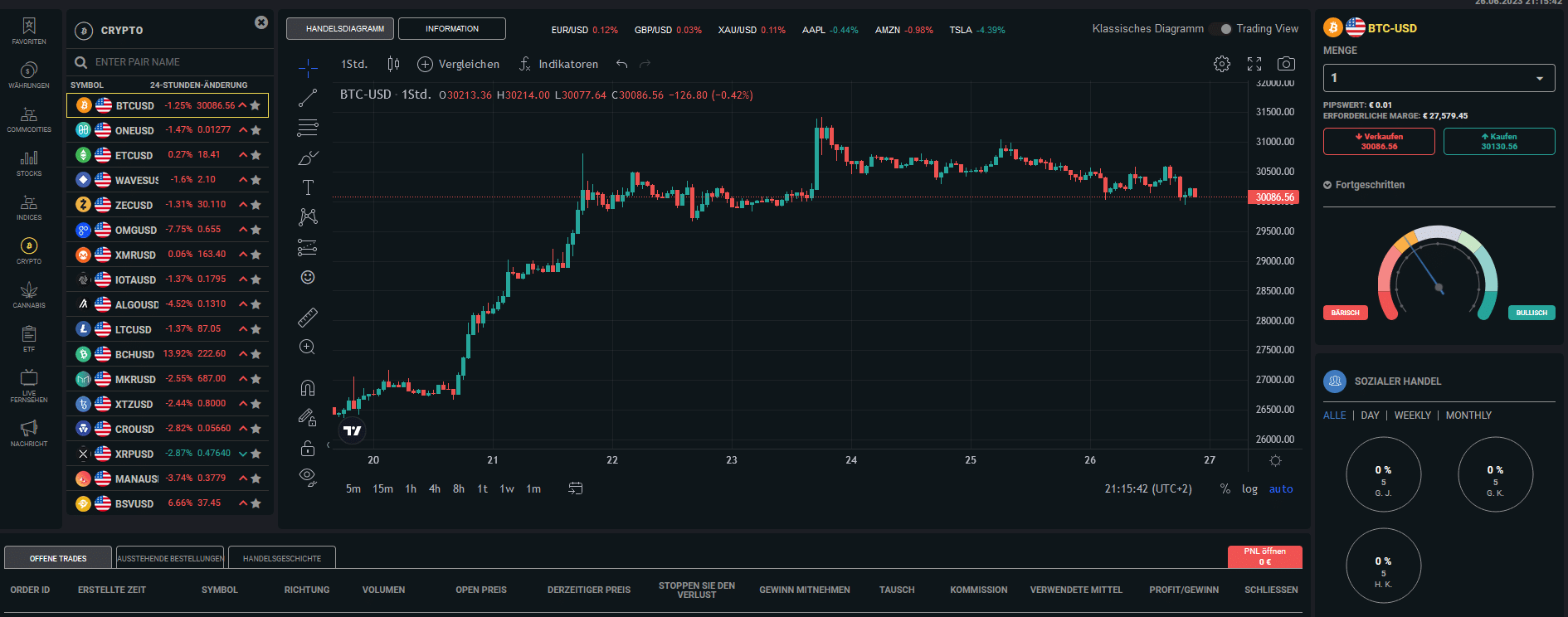
Task: Expand LTCUSD row chevron
Action: [243, 329]
